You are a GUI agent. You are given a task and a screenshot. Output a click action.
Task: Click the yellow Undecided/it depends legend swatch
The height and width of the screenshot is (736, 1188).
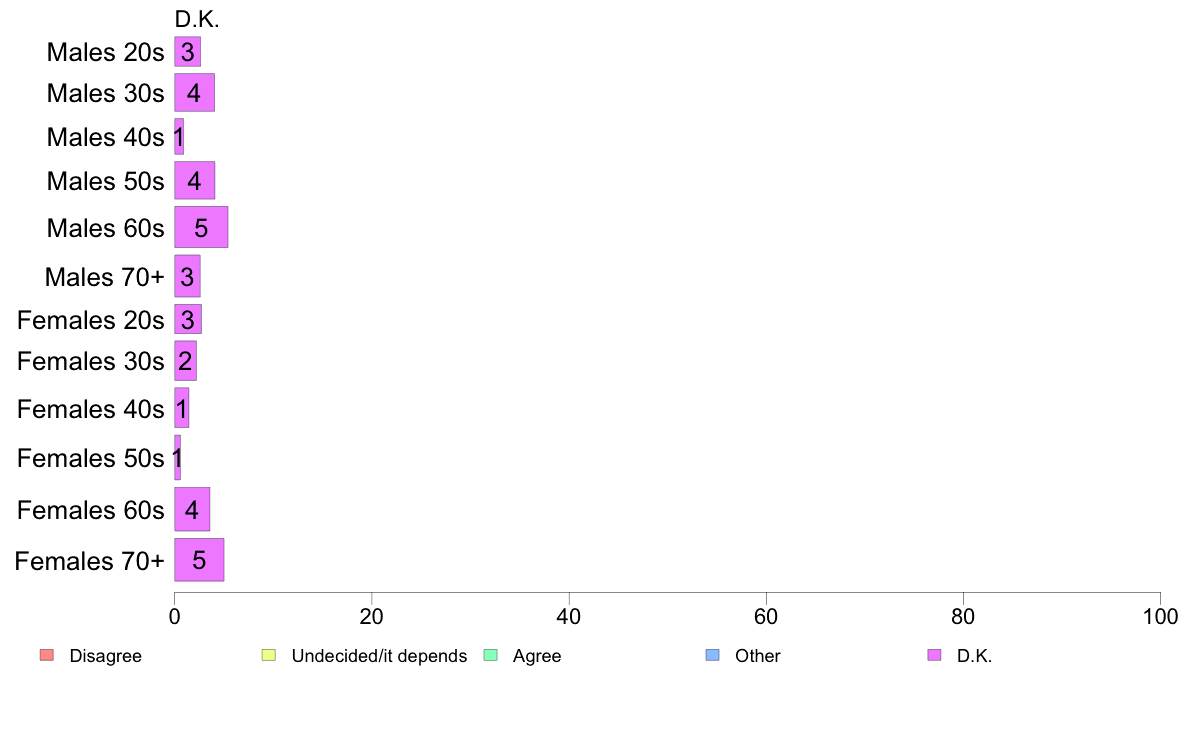(269, 655)
